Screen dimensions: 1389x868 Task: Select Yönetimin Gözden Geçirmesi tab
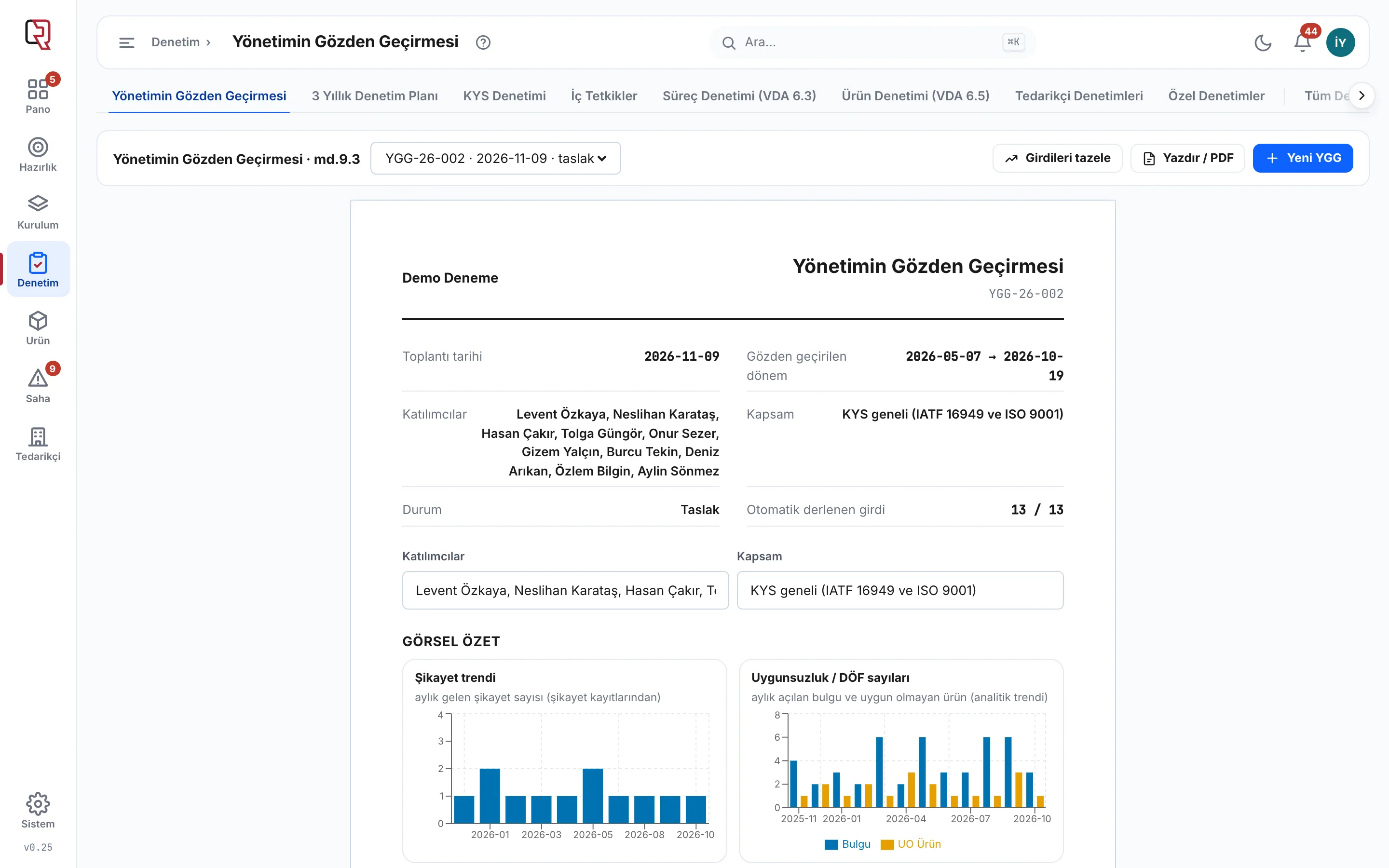[199, 96]
